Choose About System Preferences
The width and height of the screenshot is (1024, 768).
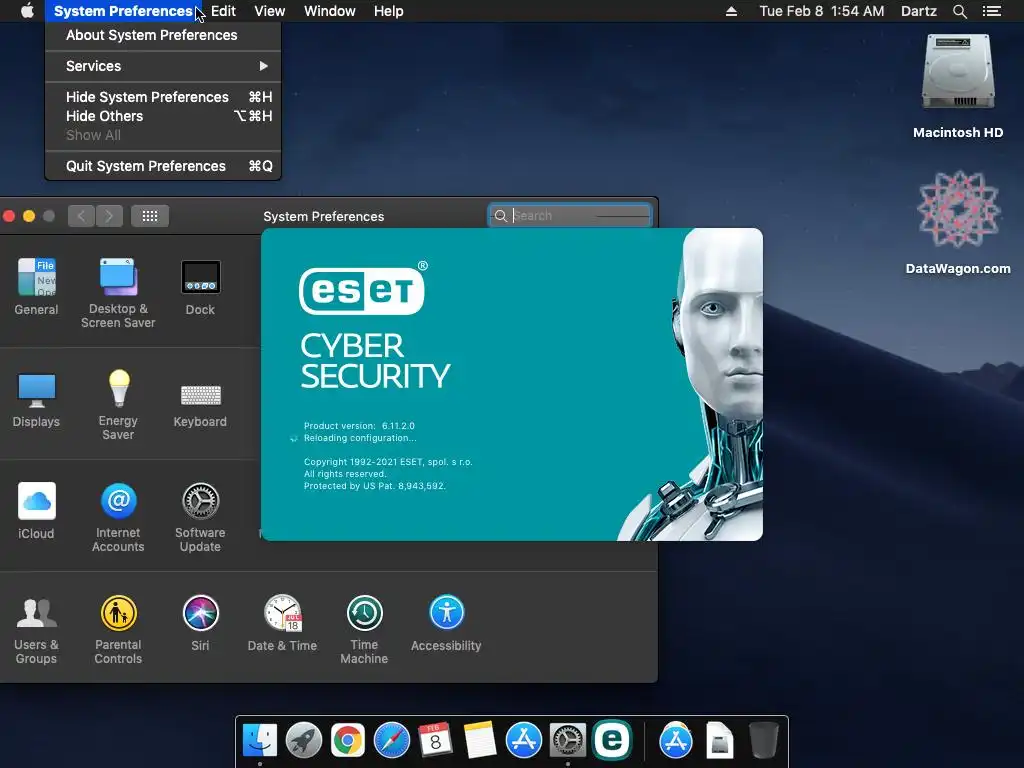(163, 35)
